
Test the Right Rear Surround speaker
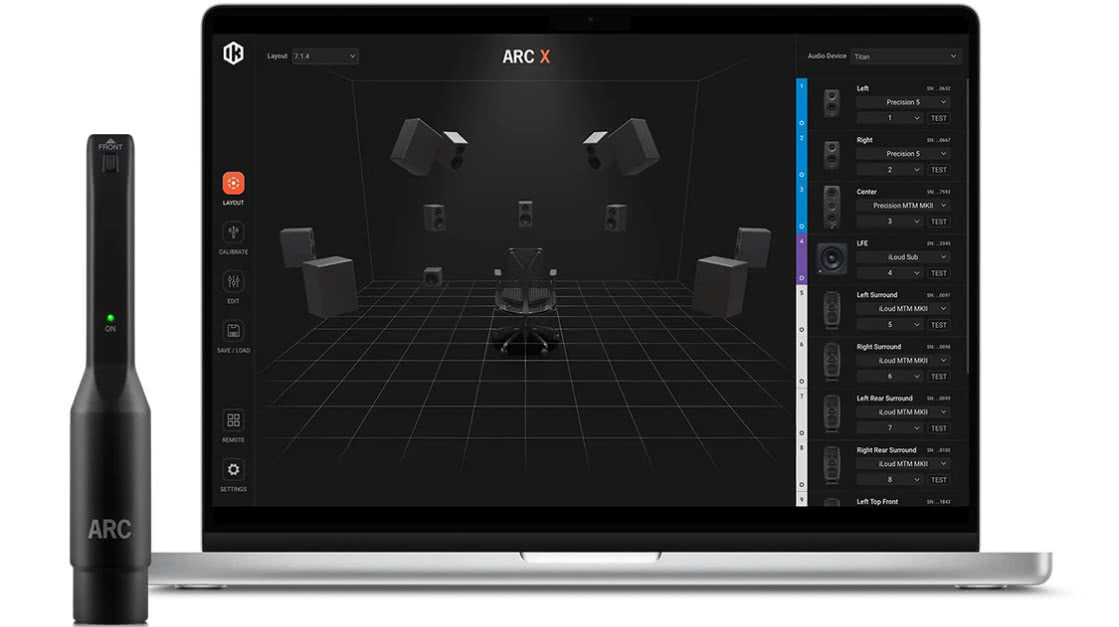pyautogui.click(x=938, y=480)
